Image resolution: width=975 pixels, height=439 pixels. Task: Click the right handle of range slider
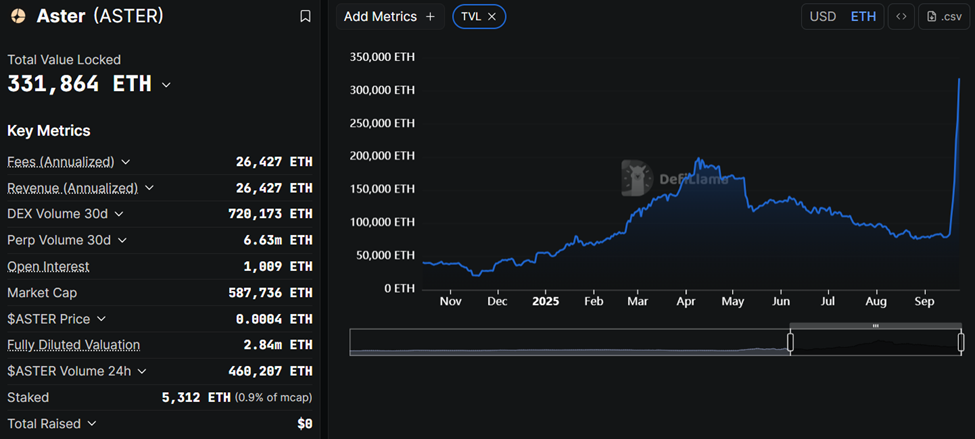(961, 342)
